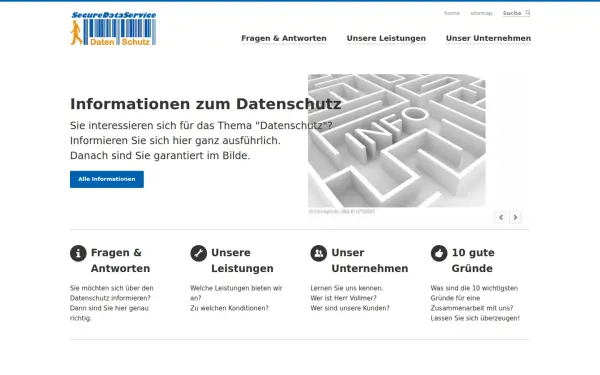Click the info circle icon beside Fragen & Antworten
600x375 pixels.
coord(78,253)
